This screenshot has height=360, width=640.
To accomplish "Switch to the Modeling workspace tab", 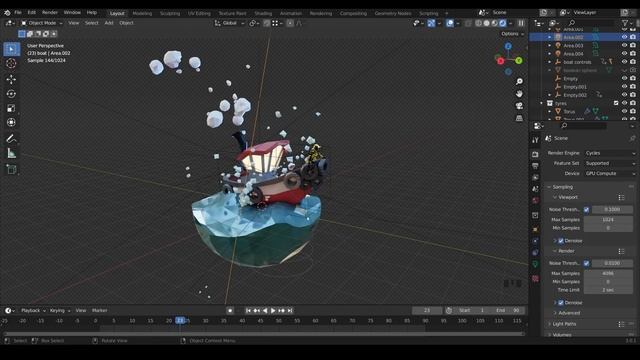I will tap(142, 13).
